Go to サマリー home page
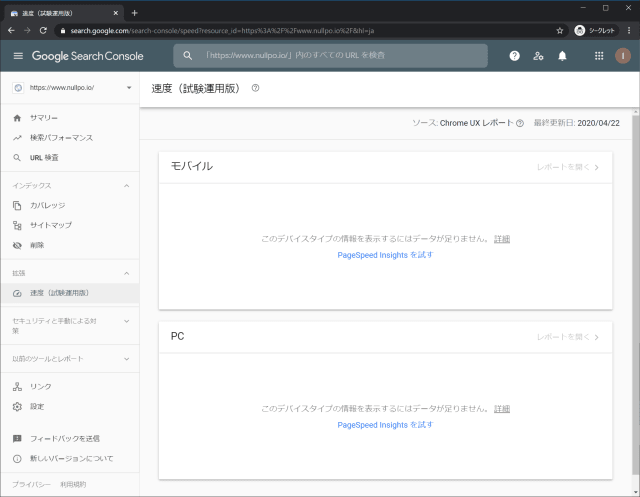The height and width of the screenshot is (497, 640). (69, 118)
